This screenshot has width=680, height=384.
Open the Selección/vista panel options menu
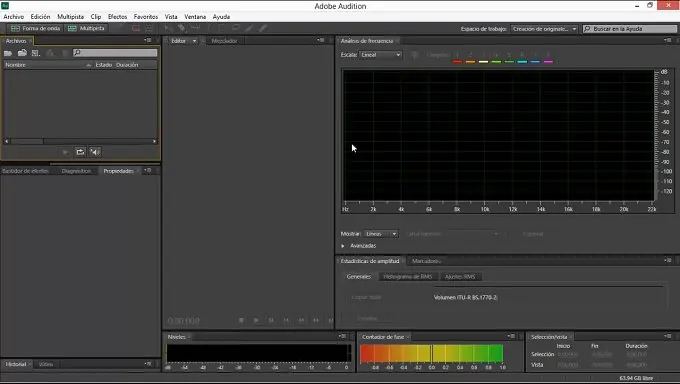coord(667,336)
